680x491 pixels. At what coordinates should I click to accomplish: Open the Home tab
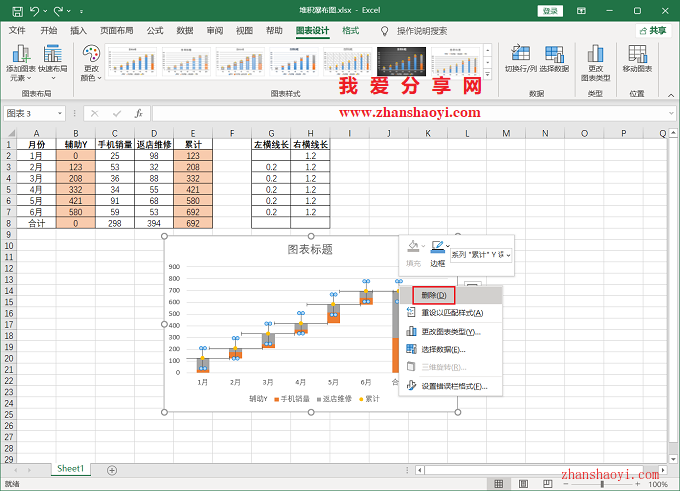tap(49, 30)
